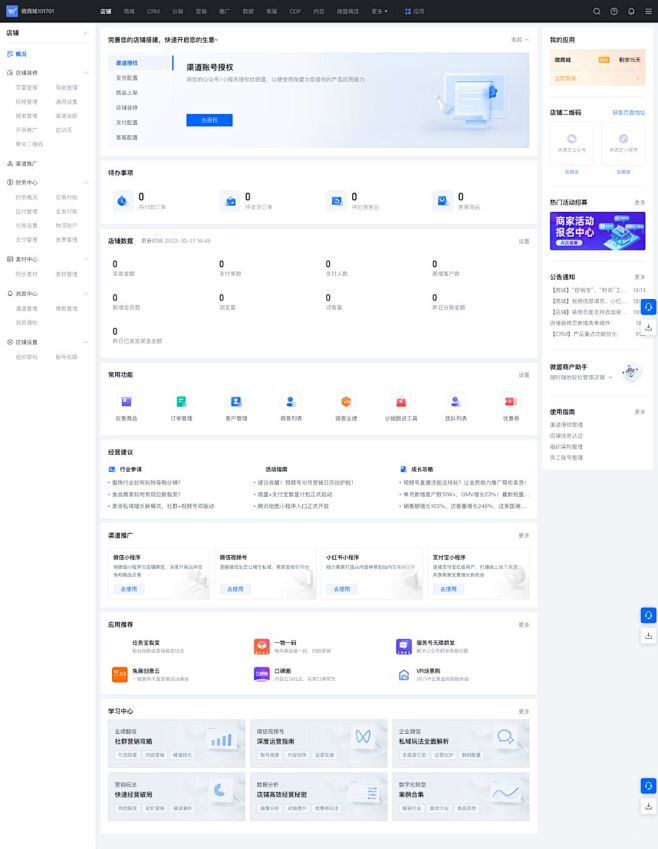658x849 pixels.
Task: Click the help question-mark icon
Action: pyautogui.click(x=614, y=11)
